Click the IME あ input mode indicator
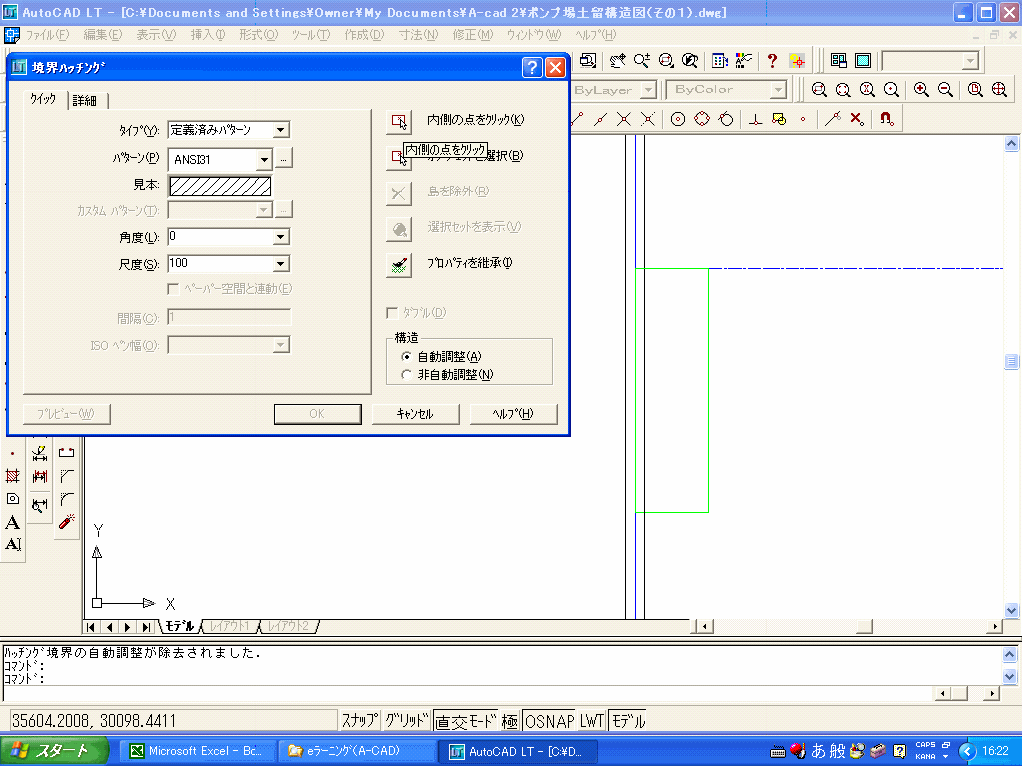Screen dimensions: 1023x767 [x=819, y=751]
